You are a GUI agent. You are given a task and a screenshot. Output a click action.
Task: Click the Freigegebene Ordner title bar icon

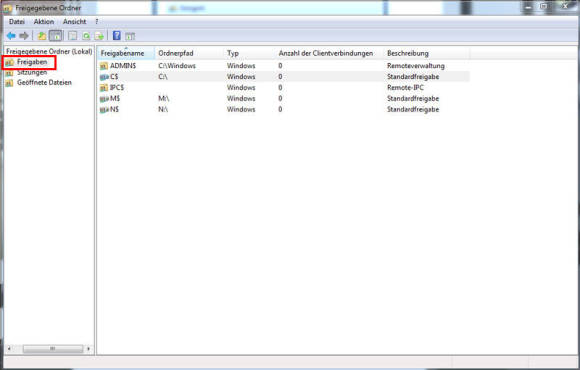pos(8,8)
